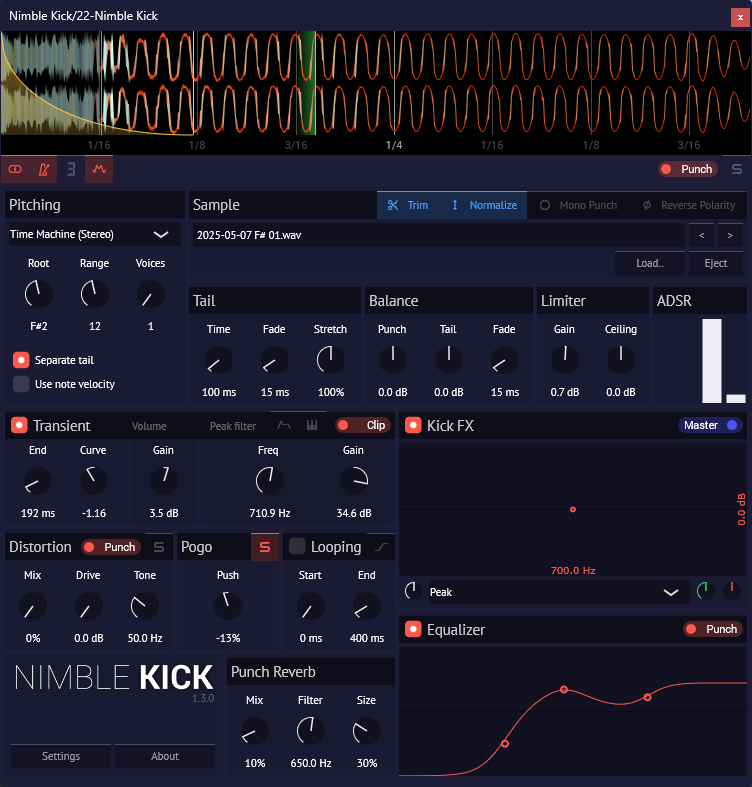Click the Looping curve icon
Image resolution: width=752 pixels, height=787 pixels.
[381, 547]
